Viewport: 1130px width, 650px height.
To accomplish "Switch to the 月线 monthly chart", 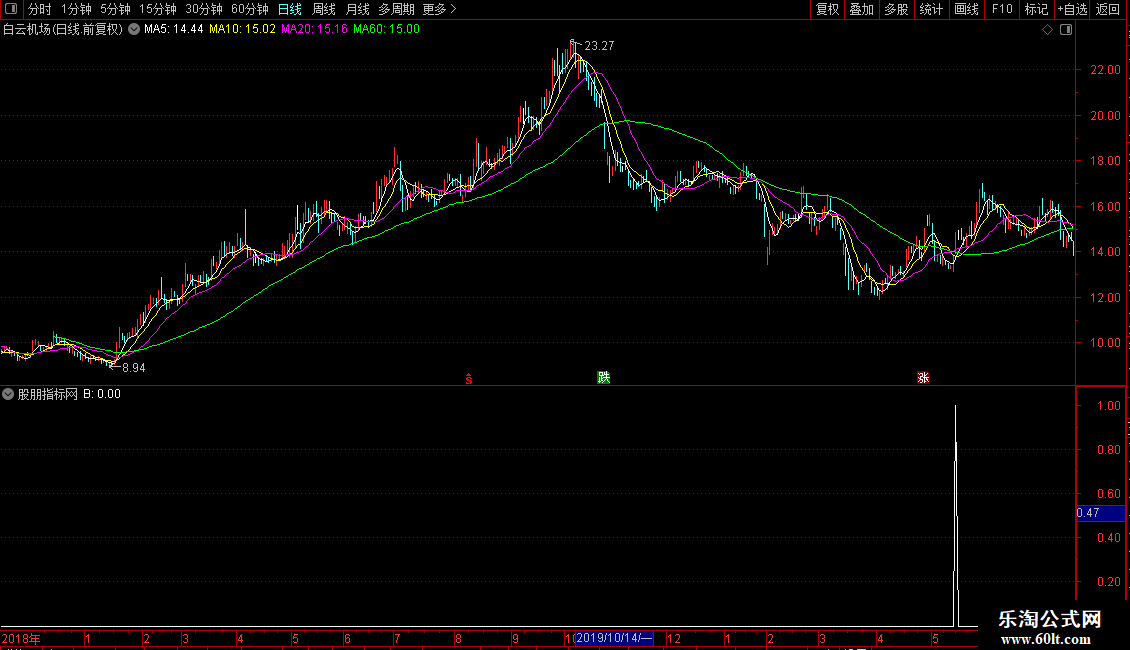I will [357, 9].
